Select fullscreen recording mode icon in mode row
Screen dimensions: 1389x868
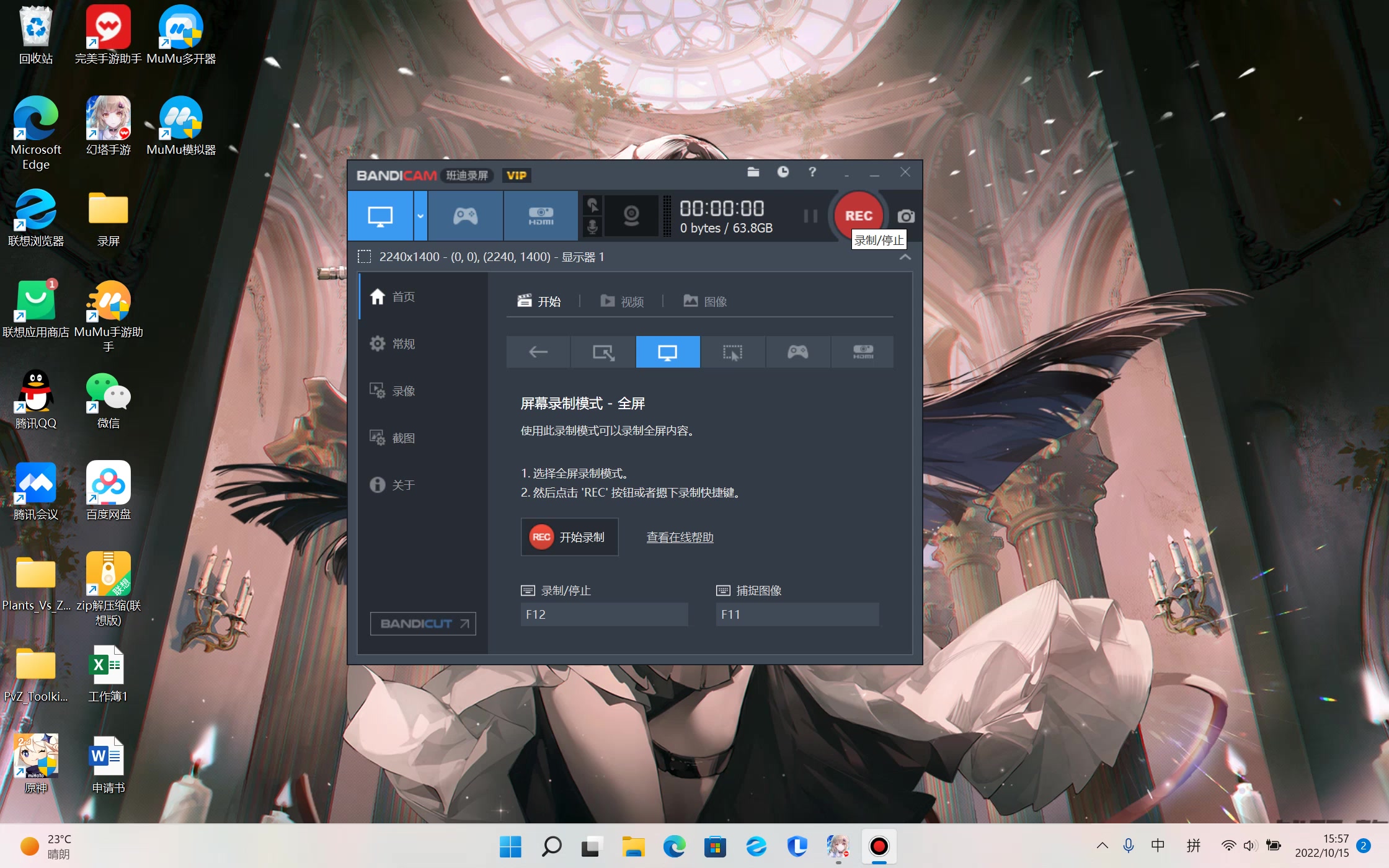(x=668, y=352)
